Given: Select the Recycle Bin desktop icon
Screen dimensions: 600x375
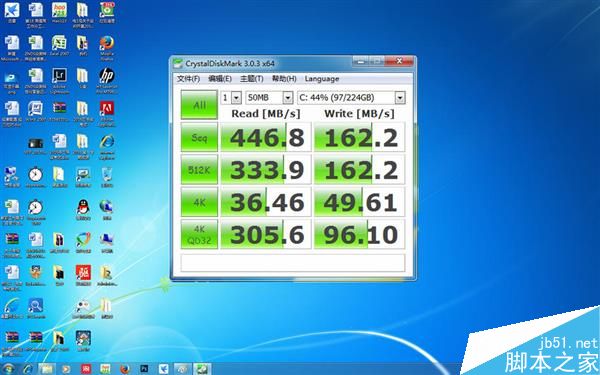Looking at the screenshot, I should pos(107,177).
